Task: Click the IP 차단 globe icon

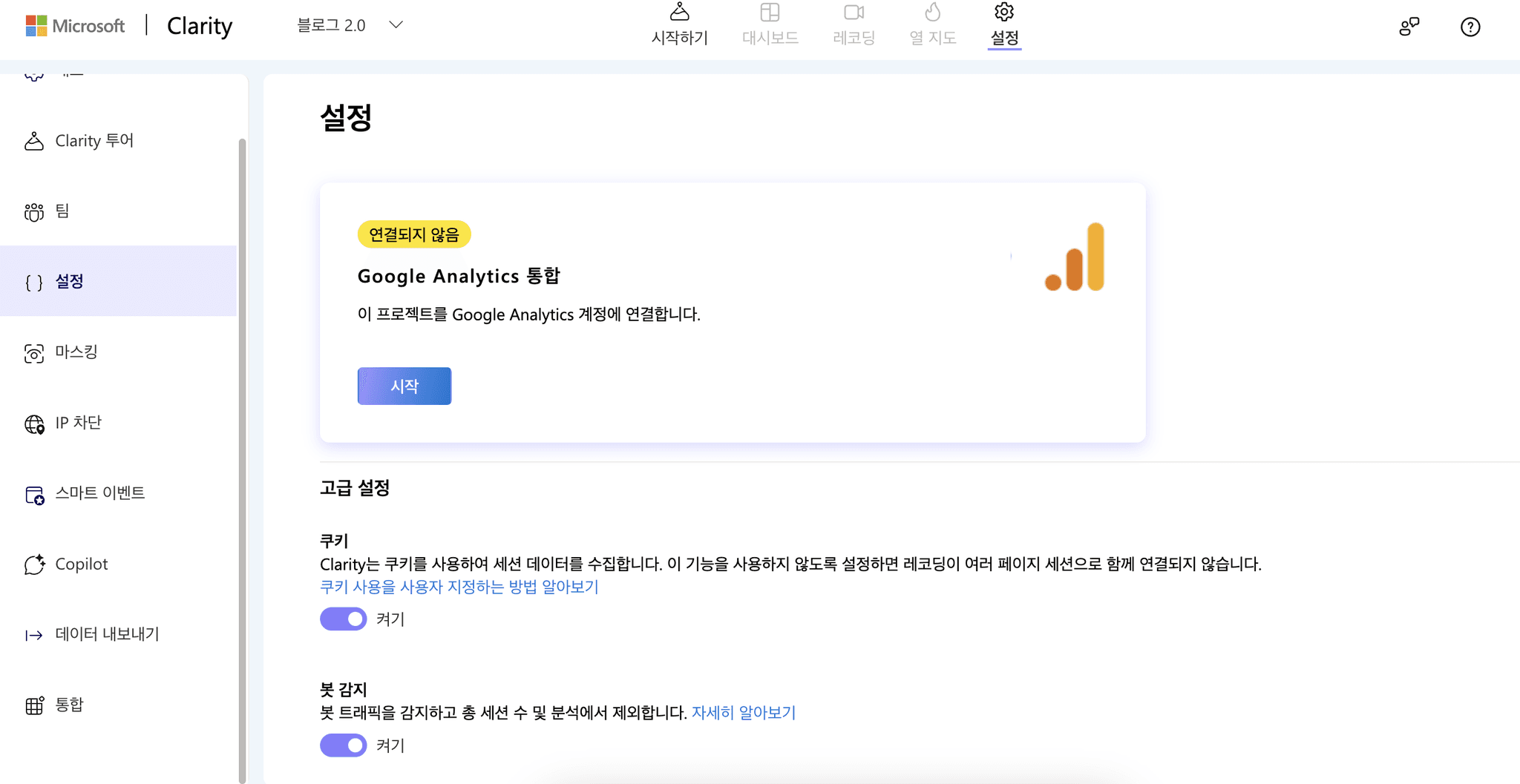Action: (34, 424)
